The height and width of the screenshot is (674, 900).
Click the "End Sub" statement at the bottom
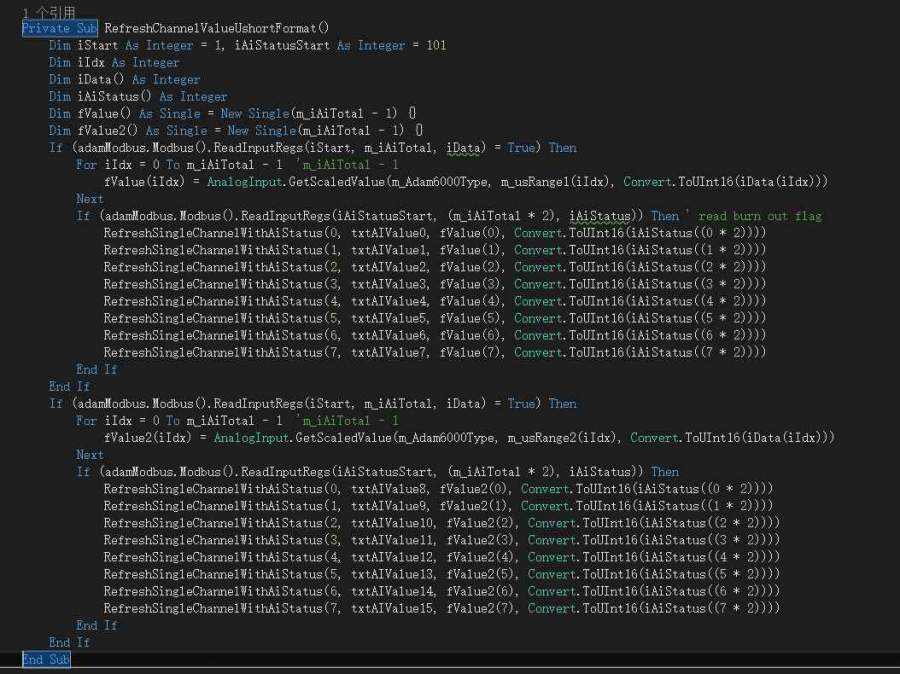(46, 659)
